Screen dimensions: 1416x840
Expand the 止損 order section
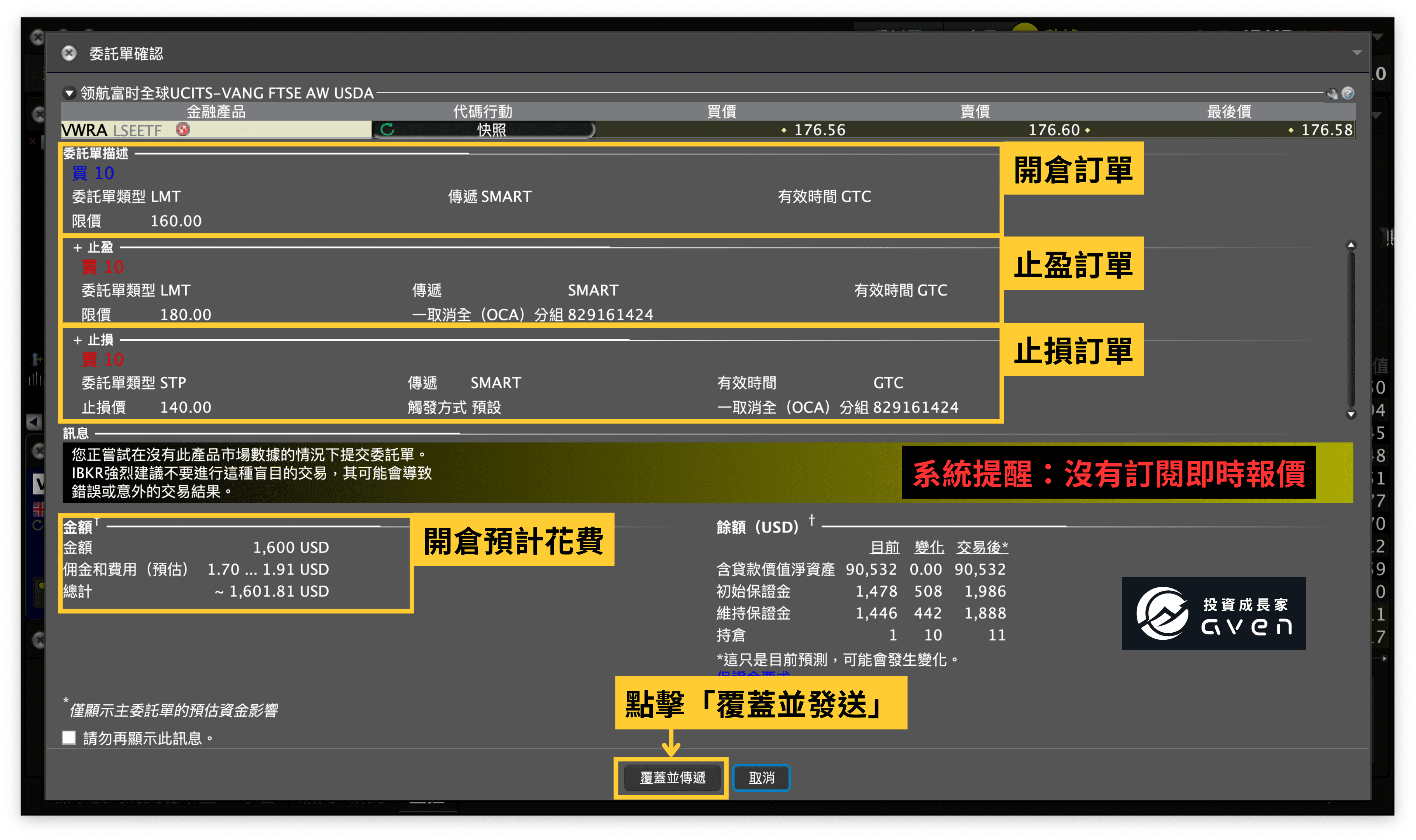point(78,339)
